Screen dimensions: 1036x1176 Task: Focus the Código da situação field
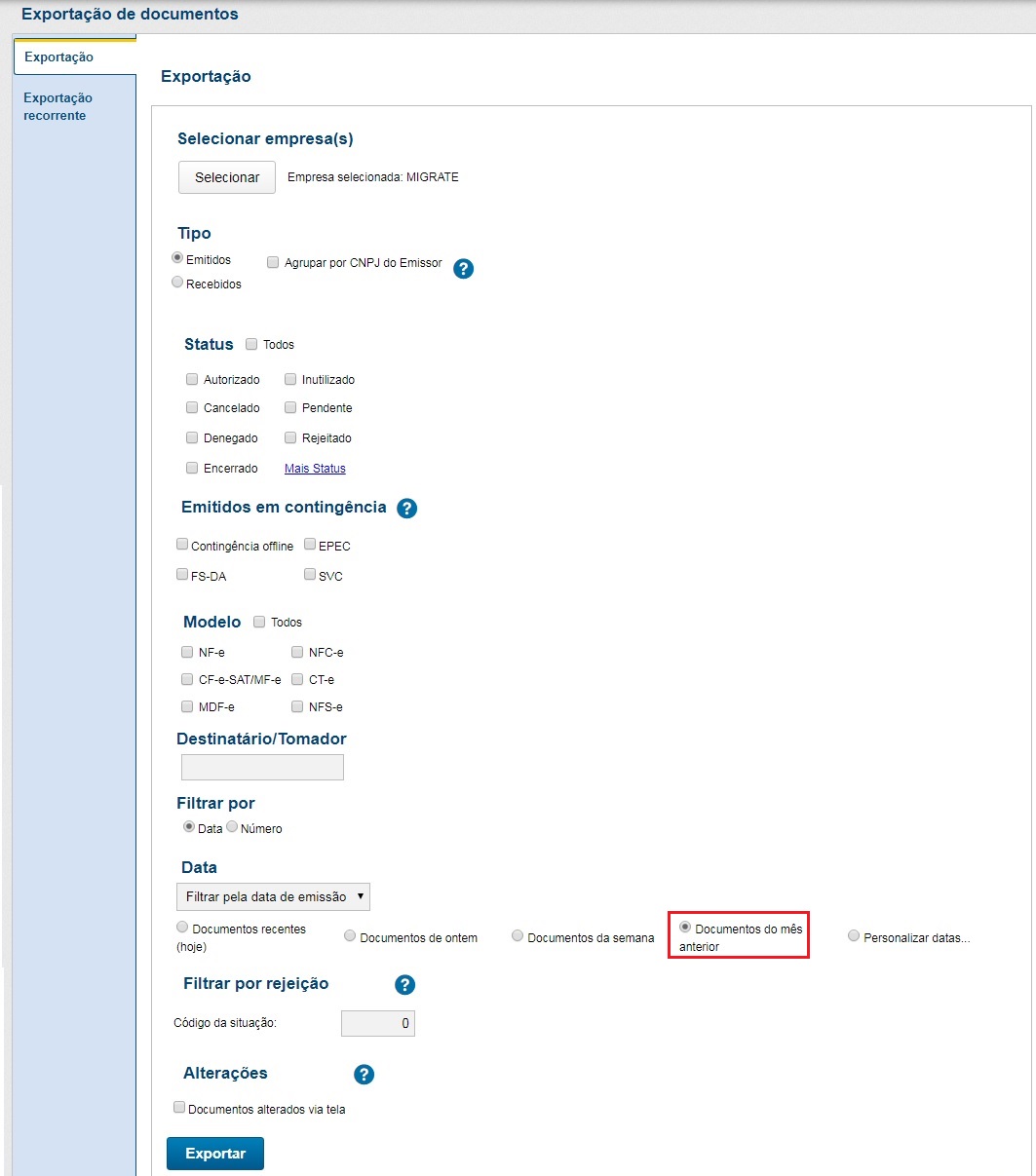pos(378,1024)
